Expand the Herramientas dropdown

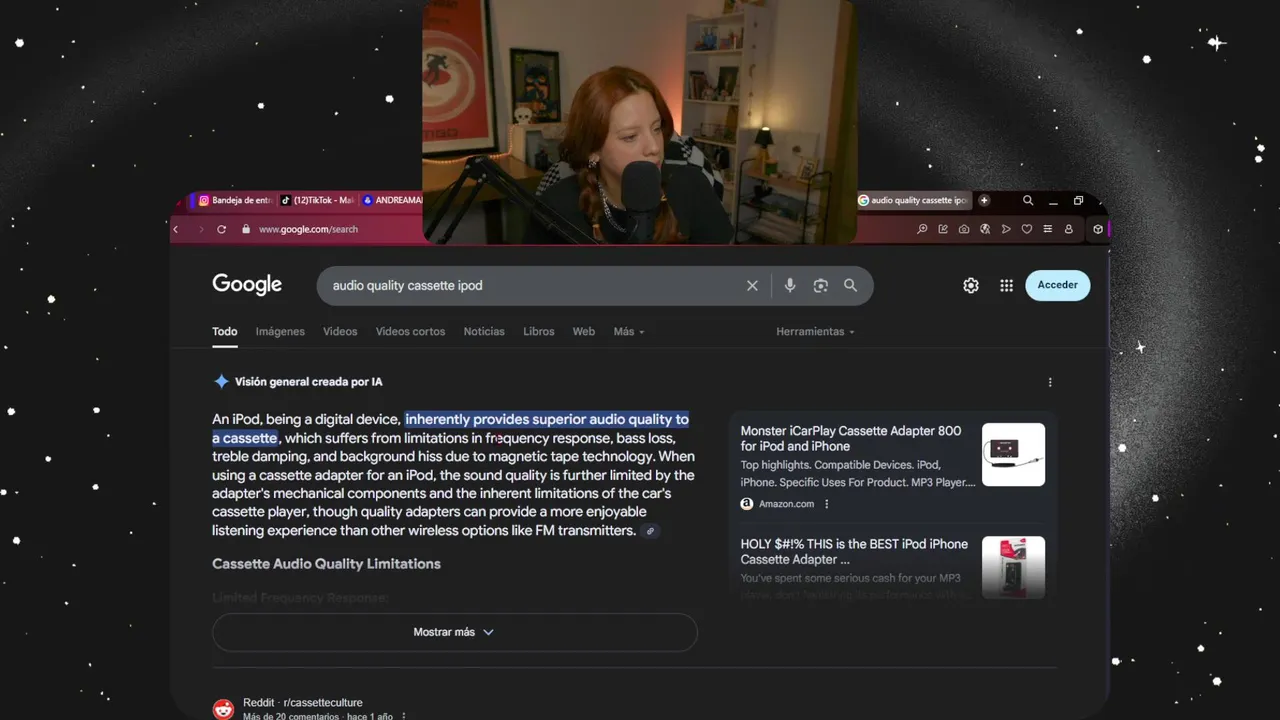coord(815,331)
